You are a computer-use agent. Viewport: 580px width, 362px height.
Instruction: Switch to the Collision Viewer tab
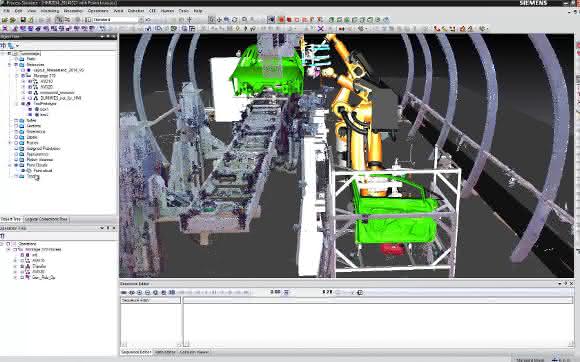tap(194, 352)
